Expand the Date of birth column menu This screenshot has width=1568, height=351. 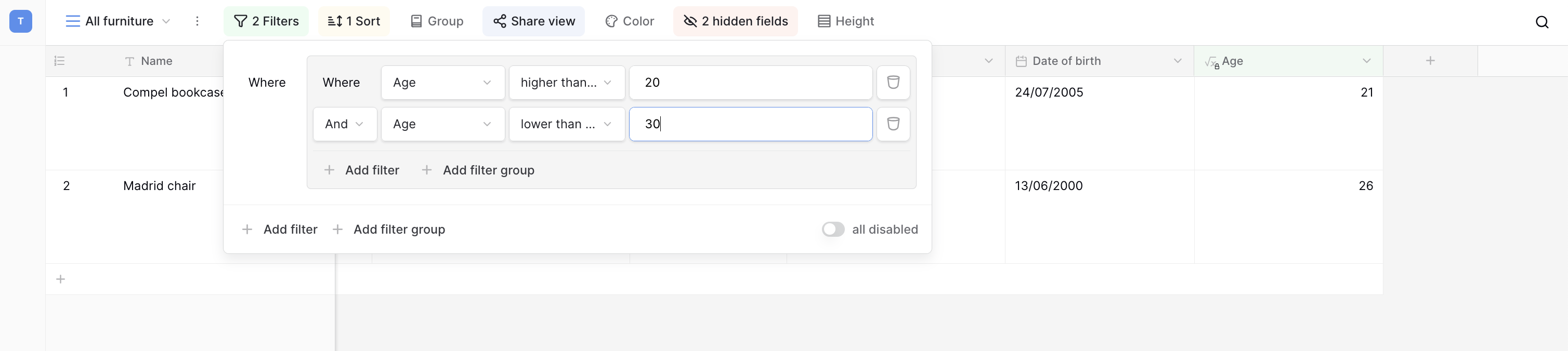(x=1177, y=61)
